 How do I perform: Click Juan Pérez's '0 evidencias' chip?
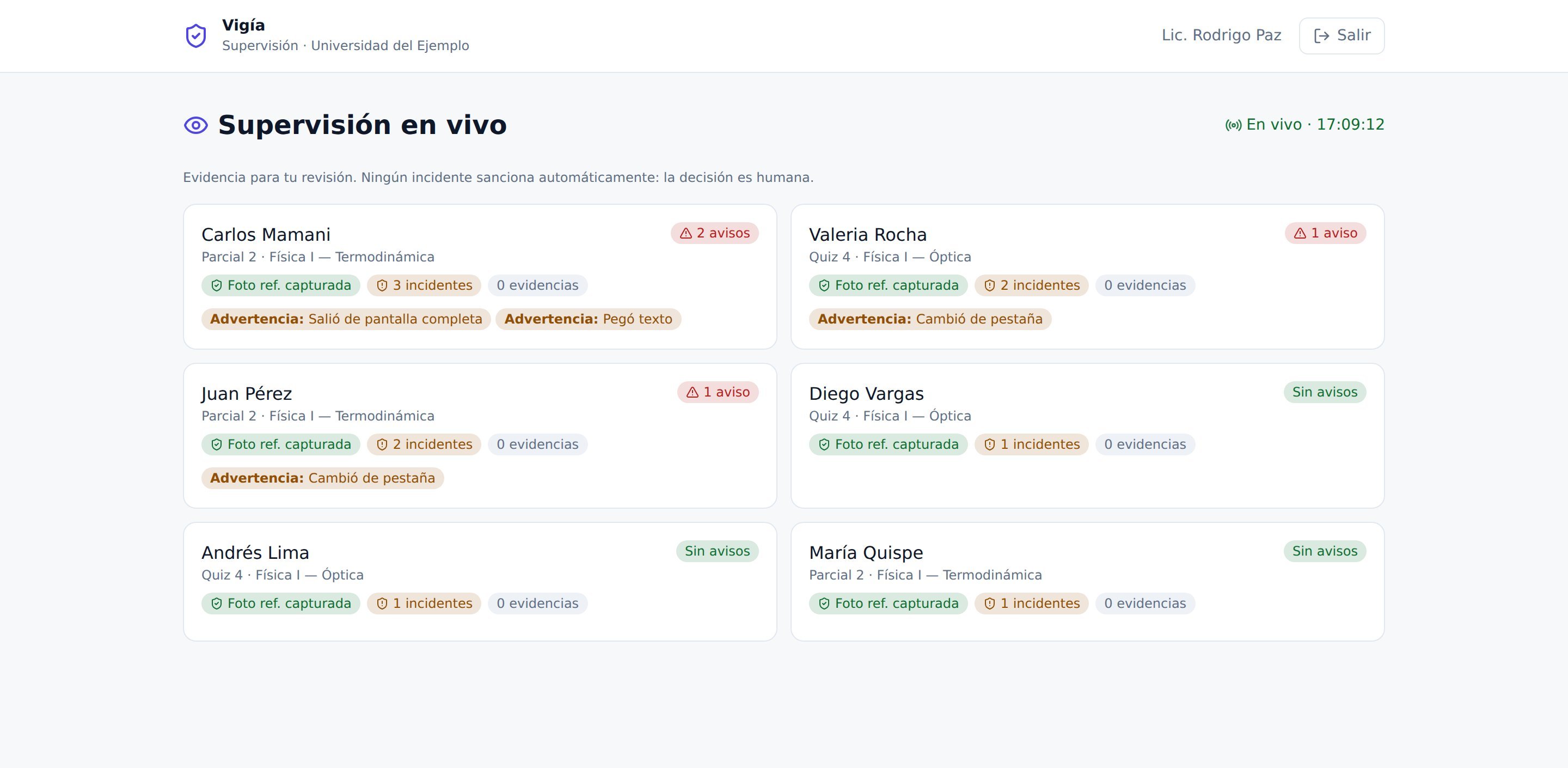pos(537,444)
